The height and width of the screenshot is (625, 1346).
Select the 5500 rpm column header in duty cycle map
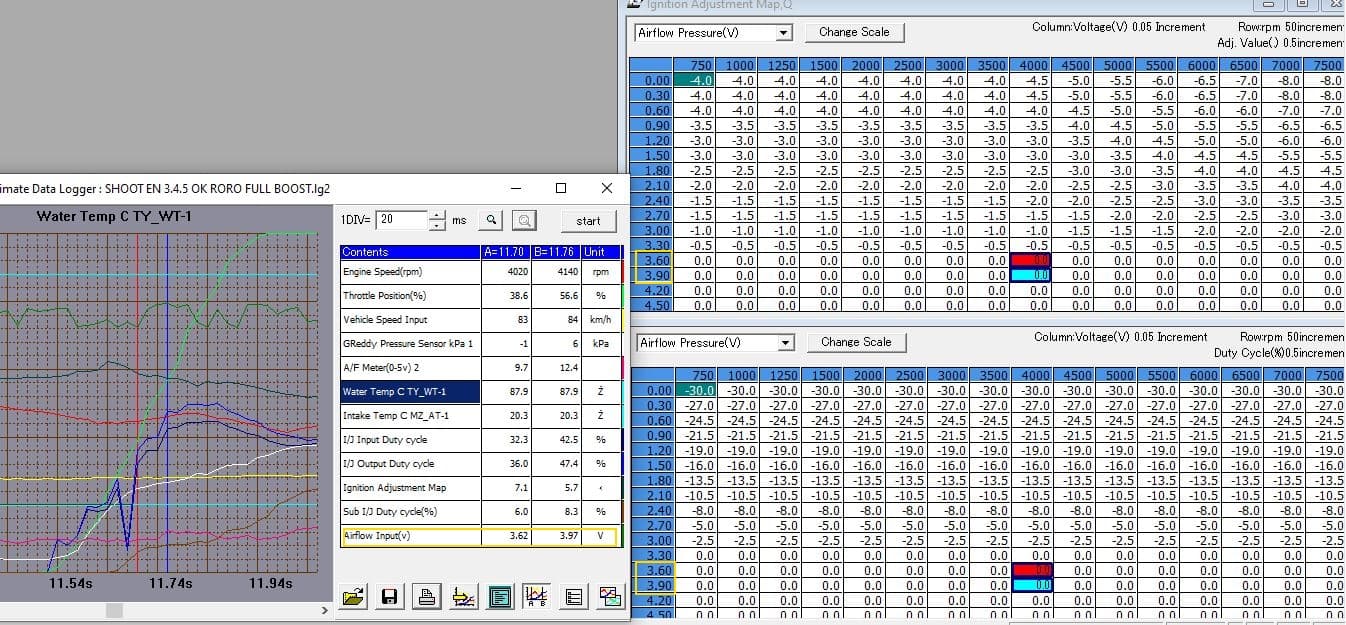pyautogui.click(x=1157, y=375)
